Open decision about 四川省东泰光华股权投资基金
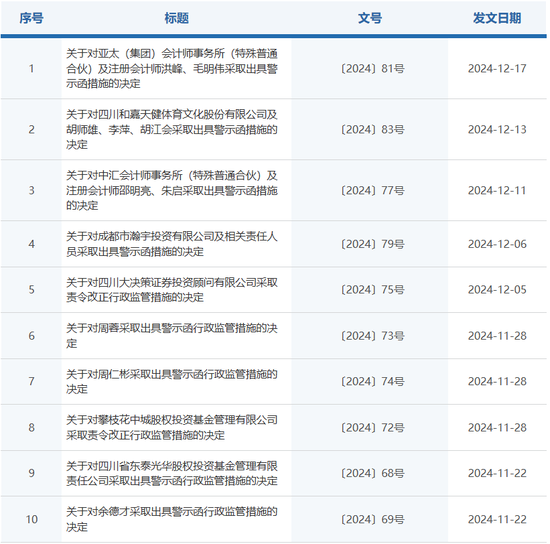Screen dimensions: 550x544 [x=172, y=473]
